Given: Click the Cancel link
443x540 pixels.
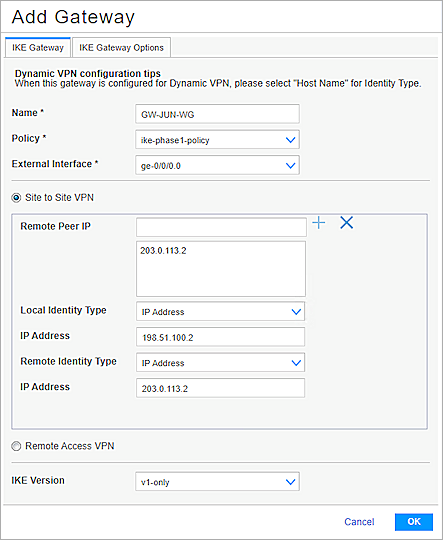Looking at the screenshot, I should (x=359, y=522).
